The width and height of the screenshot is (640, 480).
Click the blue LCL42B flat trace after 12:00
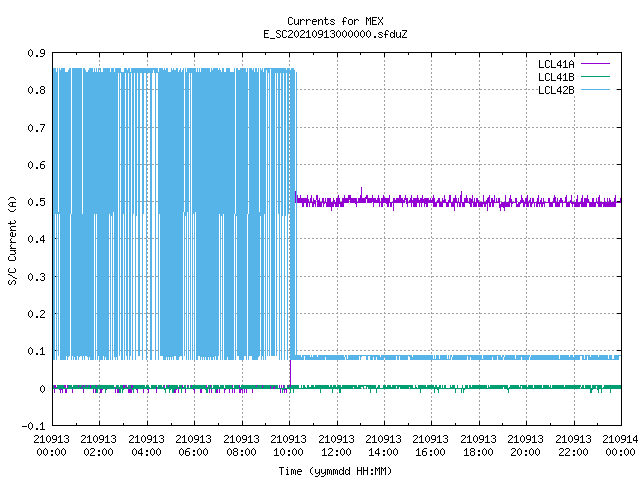click(480, 358)
